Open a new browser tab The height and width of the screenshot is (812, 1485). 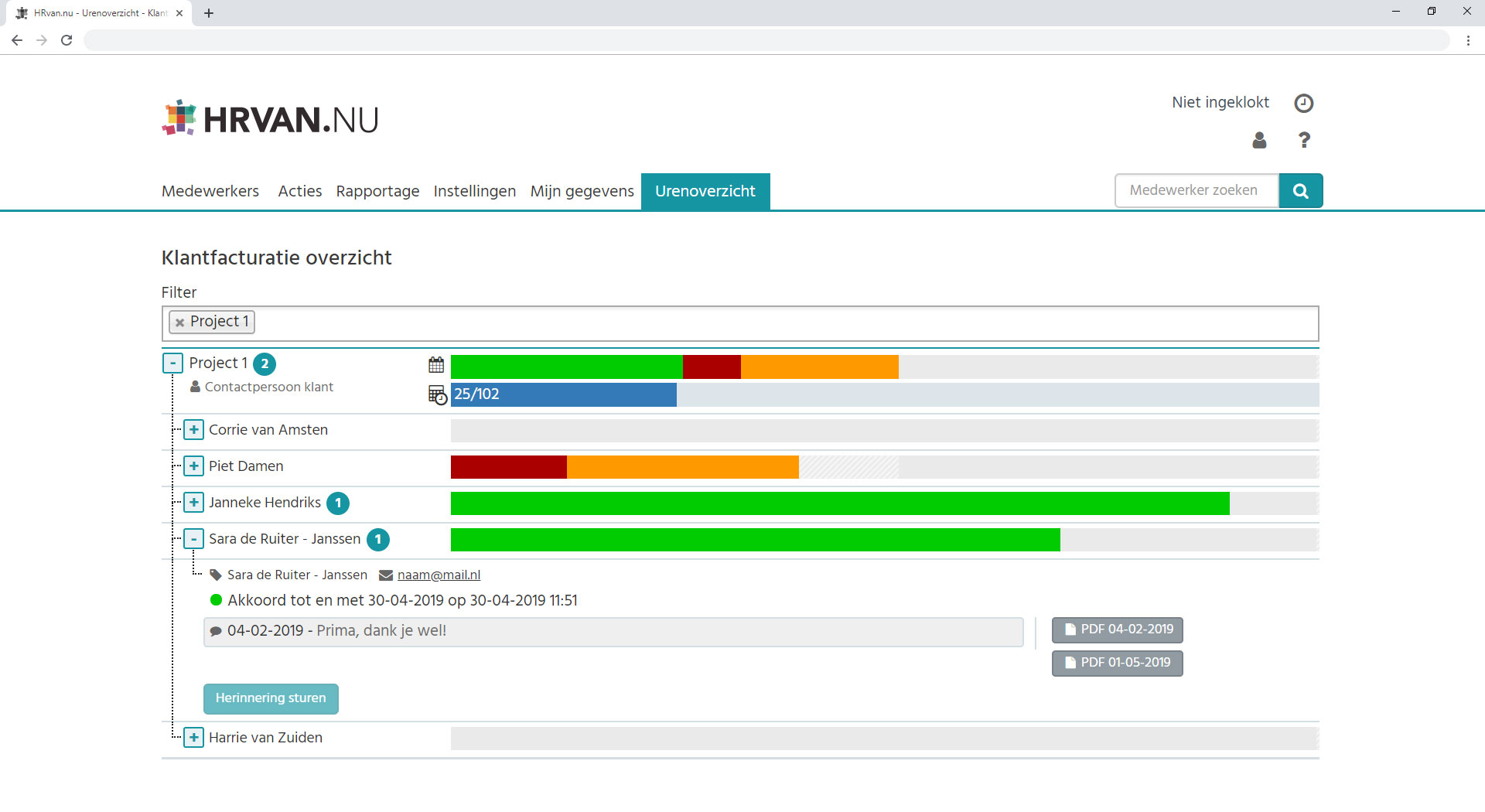click(x=209, y=13)
